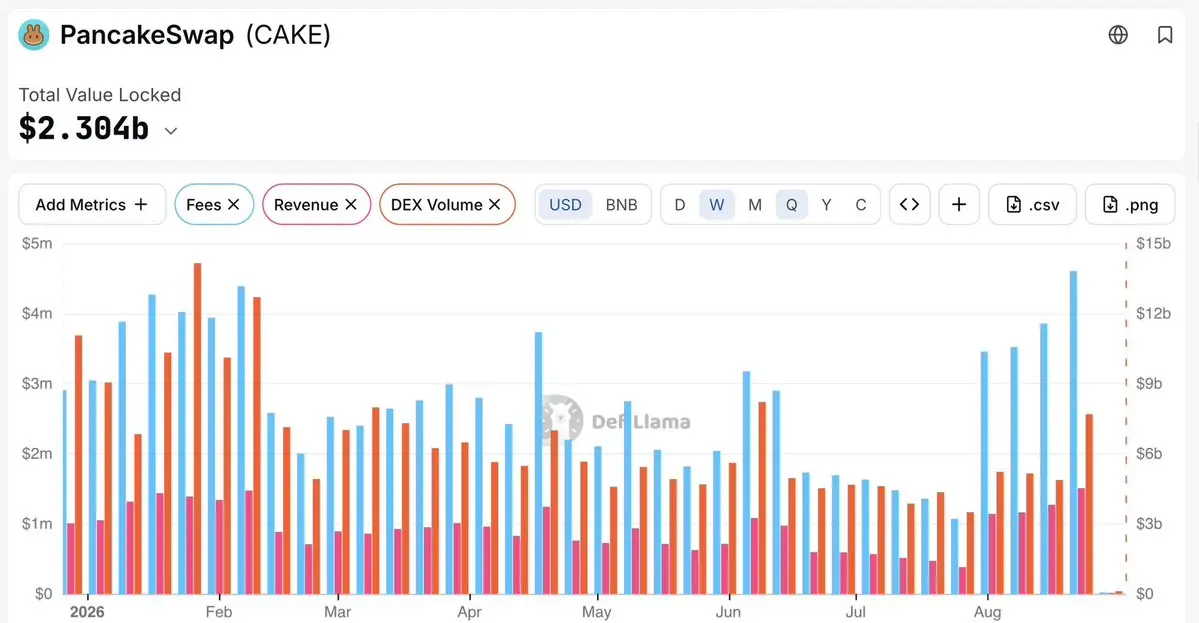This screenshot has height=623, width=1199.
Task: Open the globe website icon
Action: pos(1118,35)
